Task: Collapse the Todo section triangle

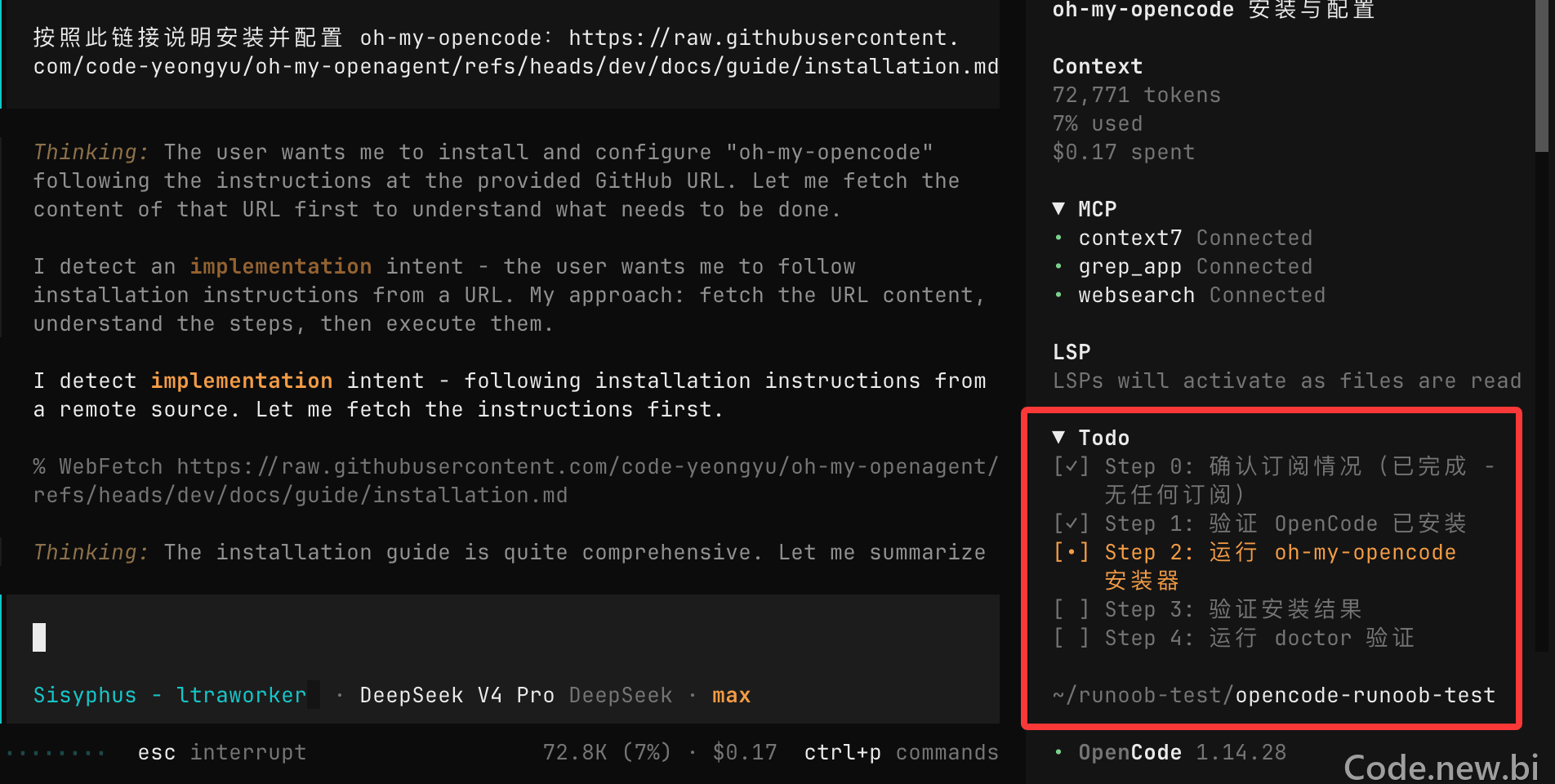Action: point(1058,438)
